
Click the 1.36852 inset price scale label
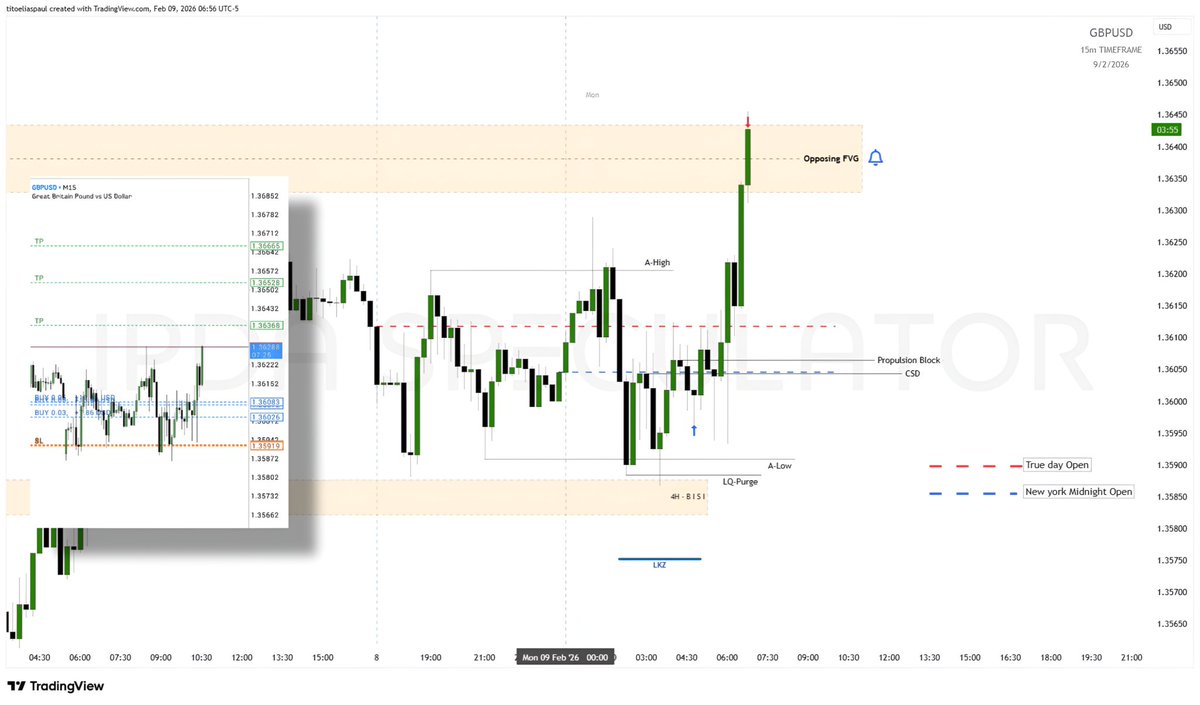(265, 196)
